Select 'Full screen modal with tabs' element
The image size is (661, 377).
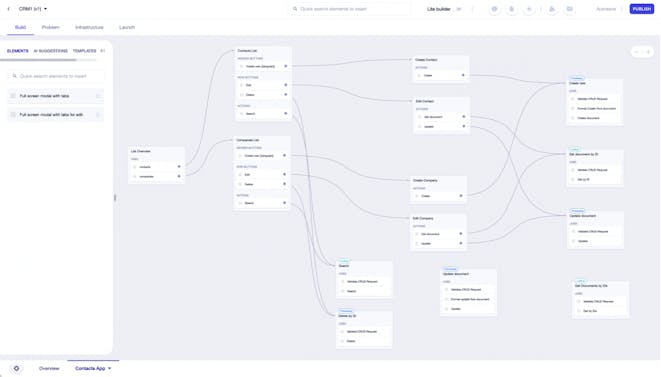pyautogui.click(x=56, y=96)
